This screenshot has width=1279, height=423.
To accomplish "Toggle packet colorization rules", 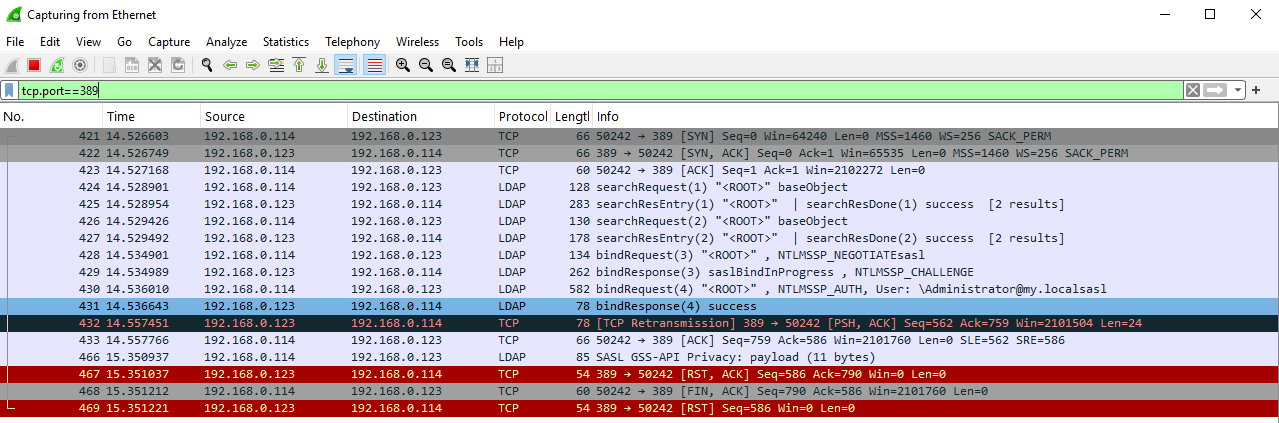I will pyautogui.click(x=375, y=65).
